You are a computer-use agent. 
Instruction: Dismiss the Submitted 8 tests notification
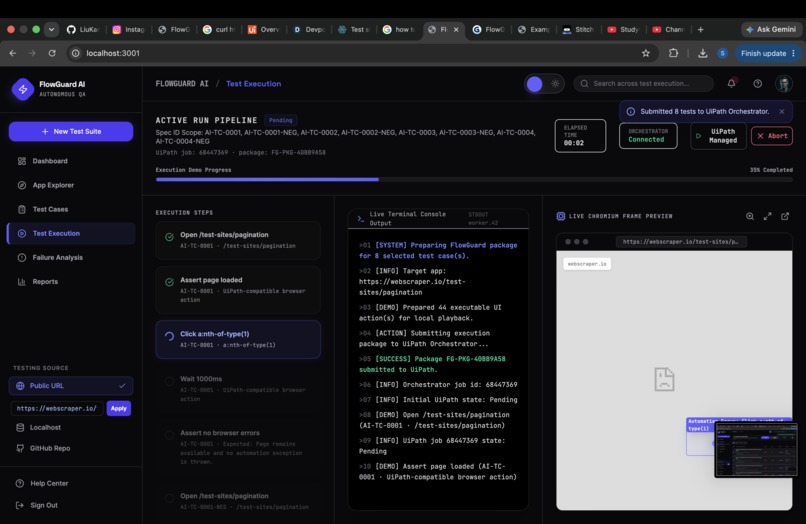pyautogui.click(x=782, y=112)
